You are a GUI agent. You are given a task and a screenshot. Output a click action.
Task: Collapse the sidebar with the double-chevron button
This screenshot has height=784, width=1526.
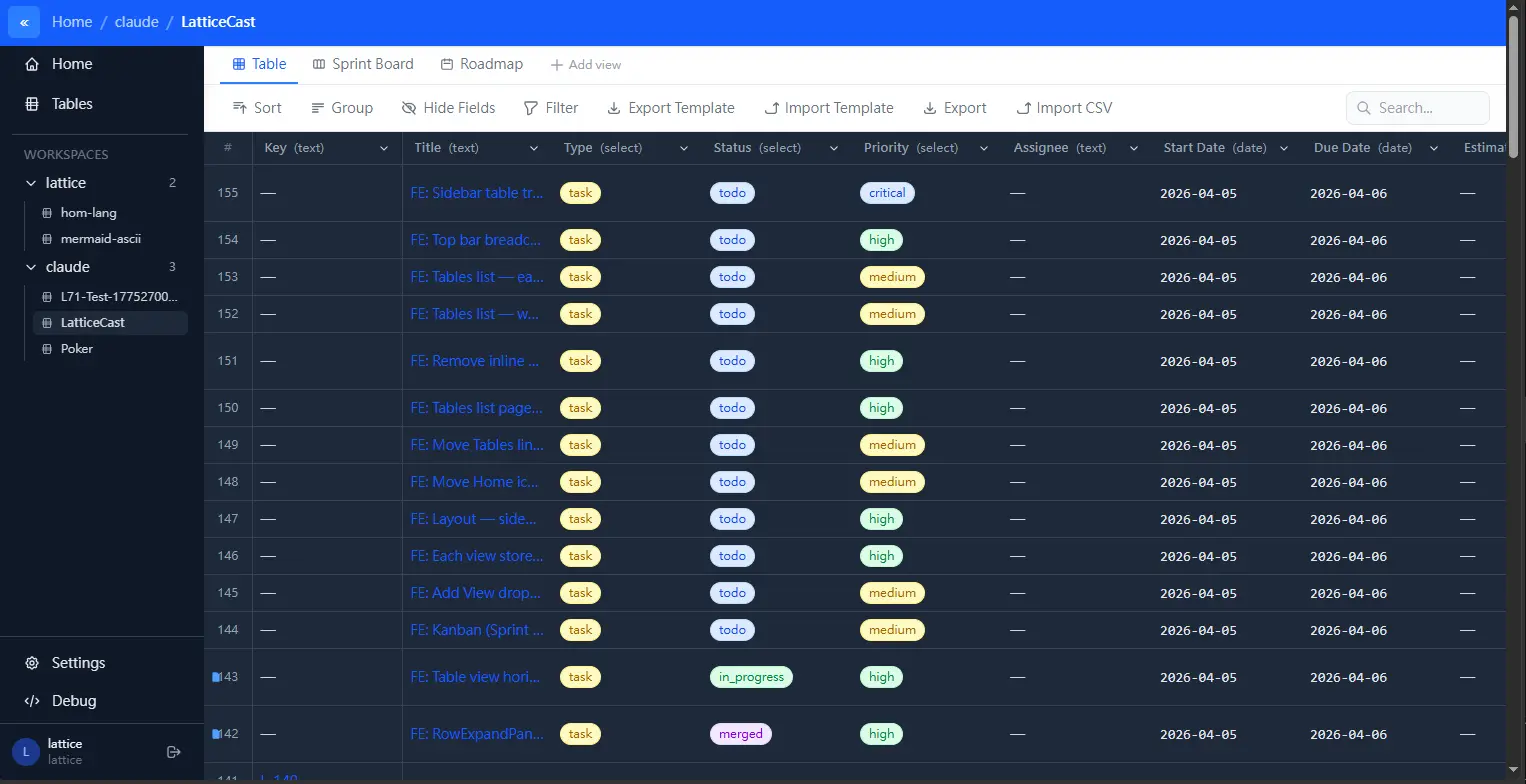click(x=24, y=22)
